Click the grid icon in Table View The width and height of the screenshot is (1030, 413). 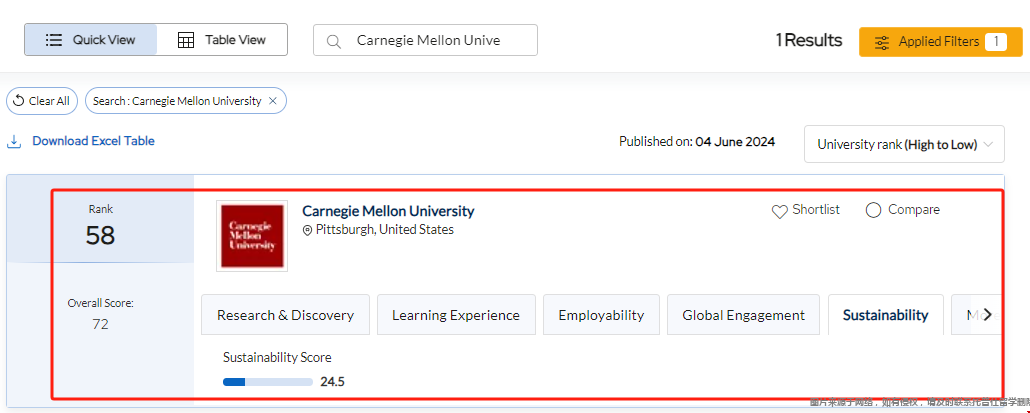coord(186,40)
